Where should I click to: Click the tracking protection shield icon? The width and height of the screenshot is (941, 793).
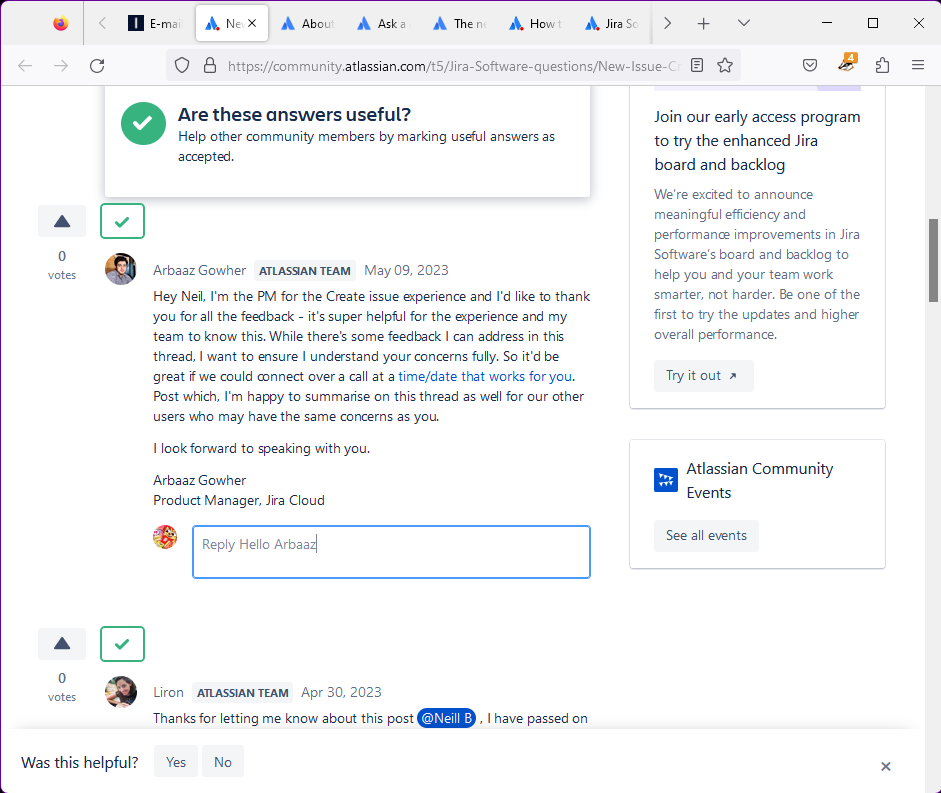(182, 65)
